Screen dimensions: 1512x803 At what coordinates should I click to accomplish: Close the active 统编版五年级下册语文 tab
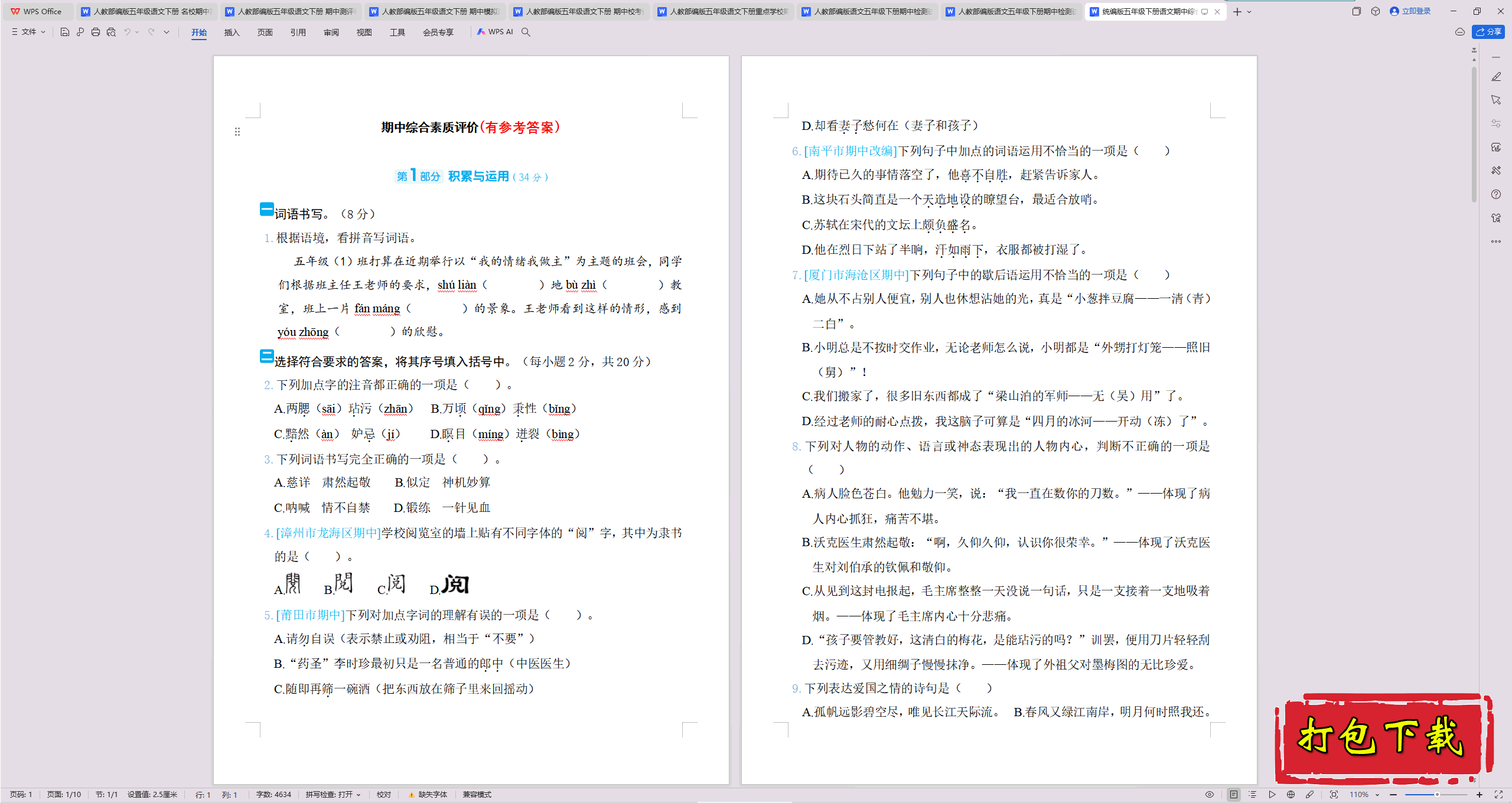coord(1217,11)
